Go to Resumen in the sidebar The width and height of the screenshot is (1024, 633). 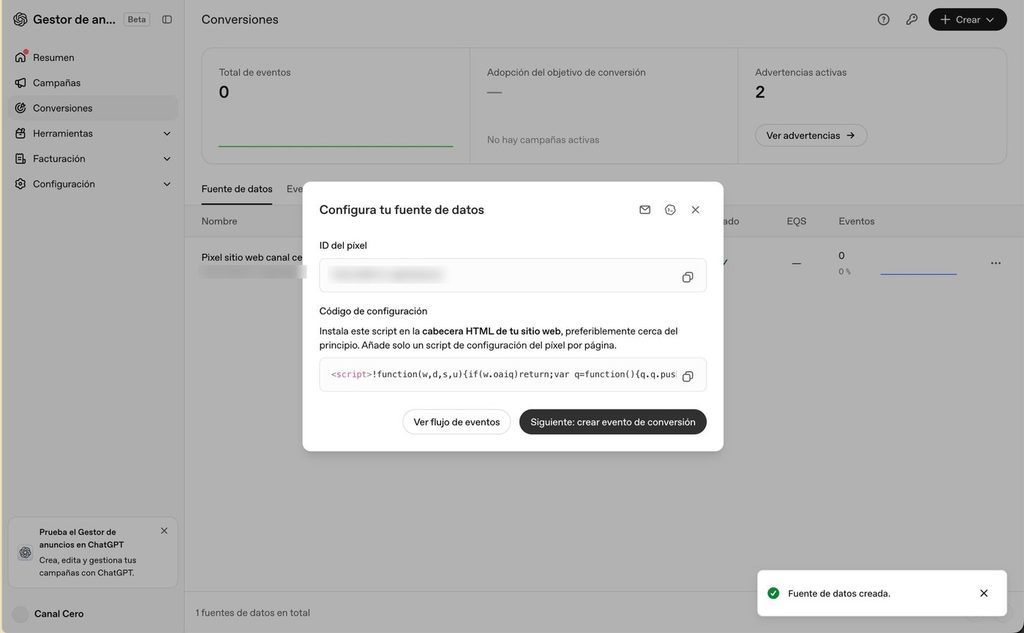click(93, 57)
